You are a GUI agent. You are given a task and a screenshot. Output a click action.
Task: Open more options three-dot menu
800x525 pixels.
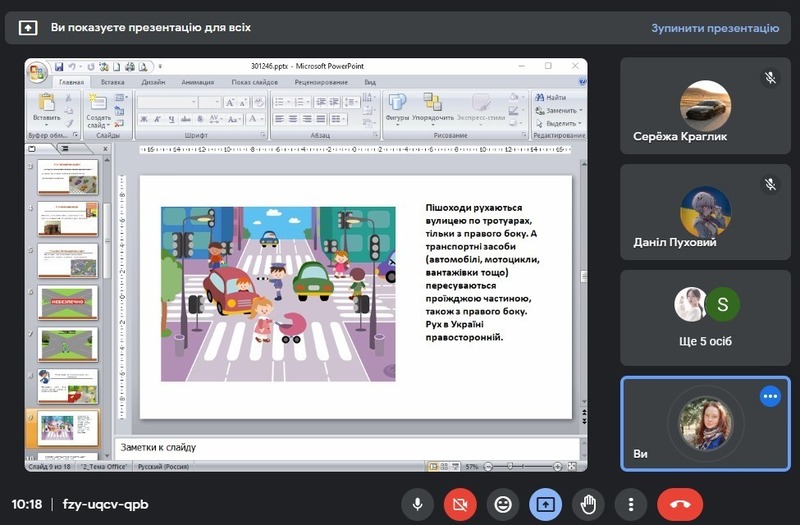[631, 504]
